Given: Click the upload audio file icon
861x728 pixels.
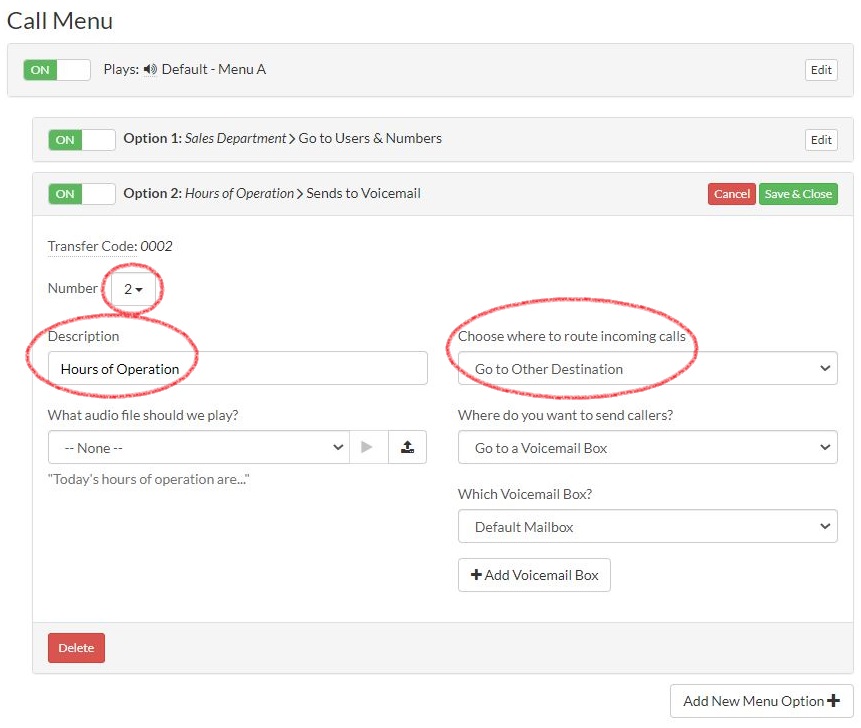Looking at the screenshot, I should pos(406,447).
